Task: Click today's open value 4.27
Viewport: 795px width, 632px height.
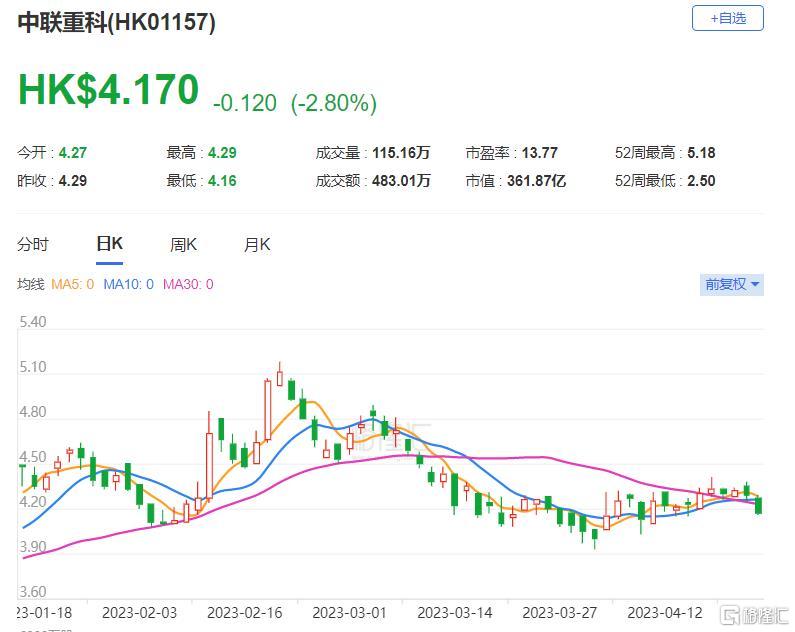Action: [x=73, y=153]
